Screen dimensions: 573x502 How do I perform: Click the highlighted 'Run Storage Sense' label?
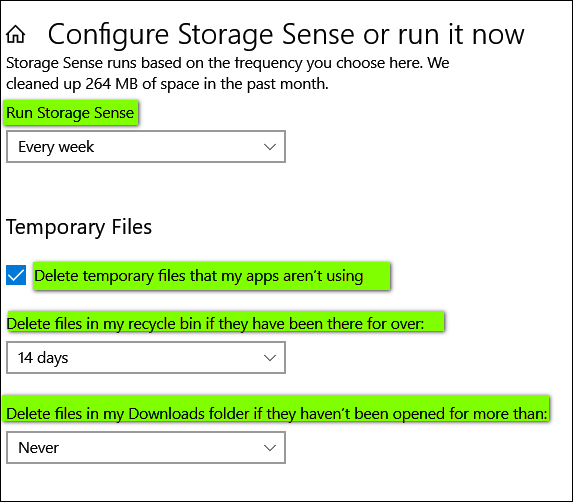pos(70,113)
